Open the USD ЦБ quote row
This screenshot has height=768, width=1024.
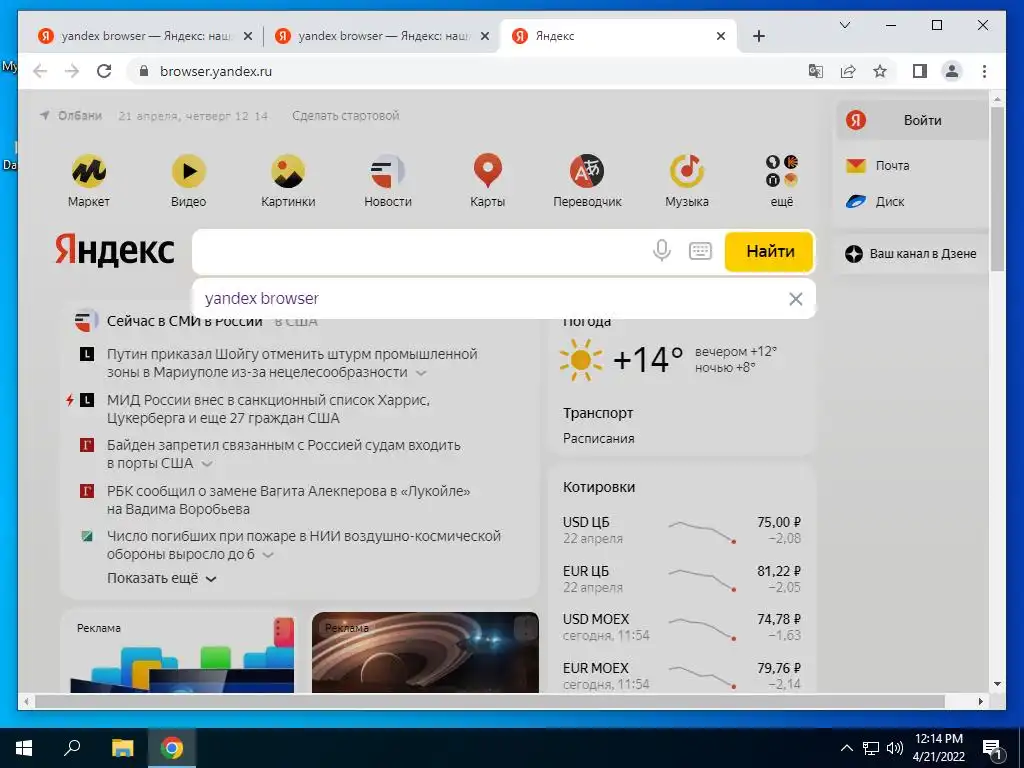(681, 530)
